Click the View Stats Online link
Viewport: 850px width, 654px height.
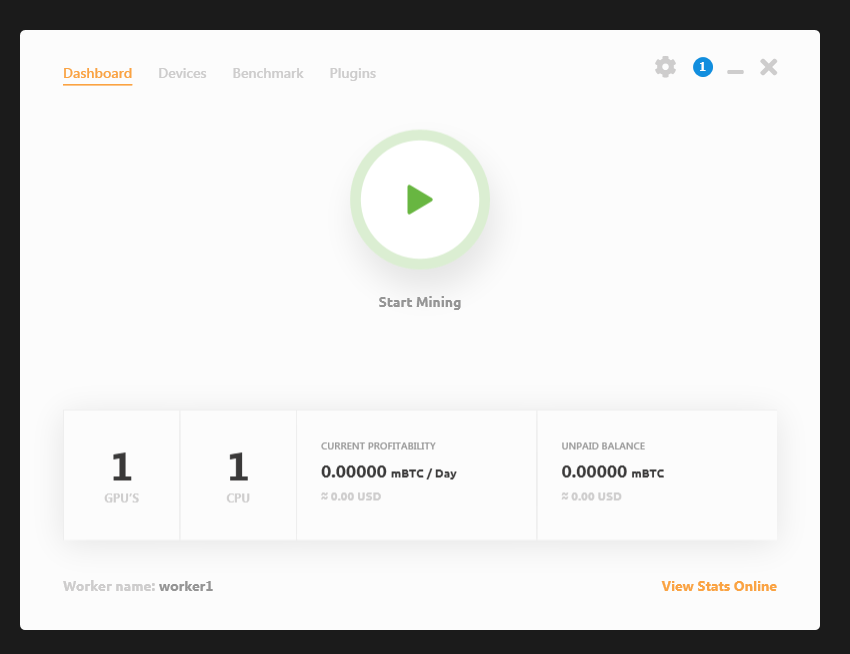point(719,586)
